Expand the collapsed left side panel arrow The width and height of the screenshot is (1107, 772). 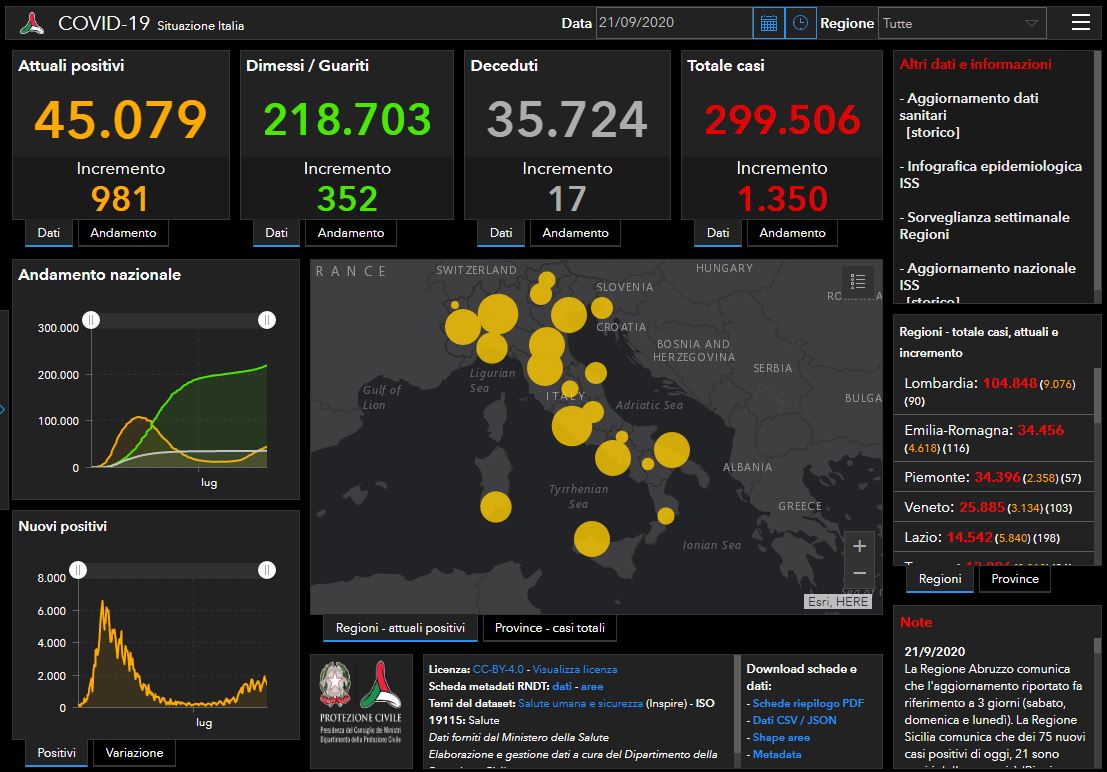pyautogui.click(x=3, y=408)
